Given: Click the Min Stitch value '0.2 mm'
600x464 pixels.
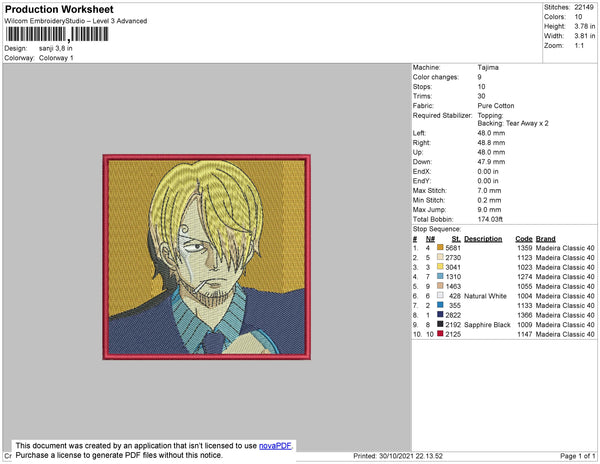Looking at the screenshot, I should point(489,200).
